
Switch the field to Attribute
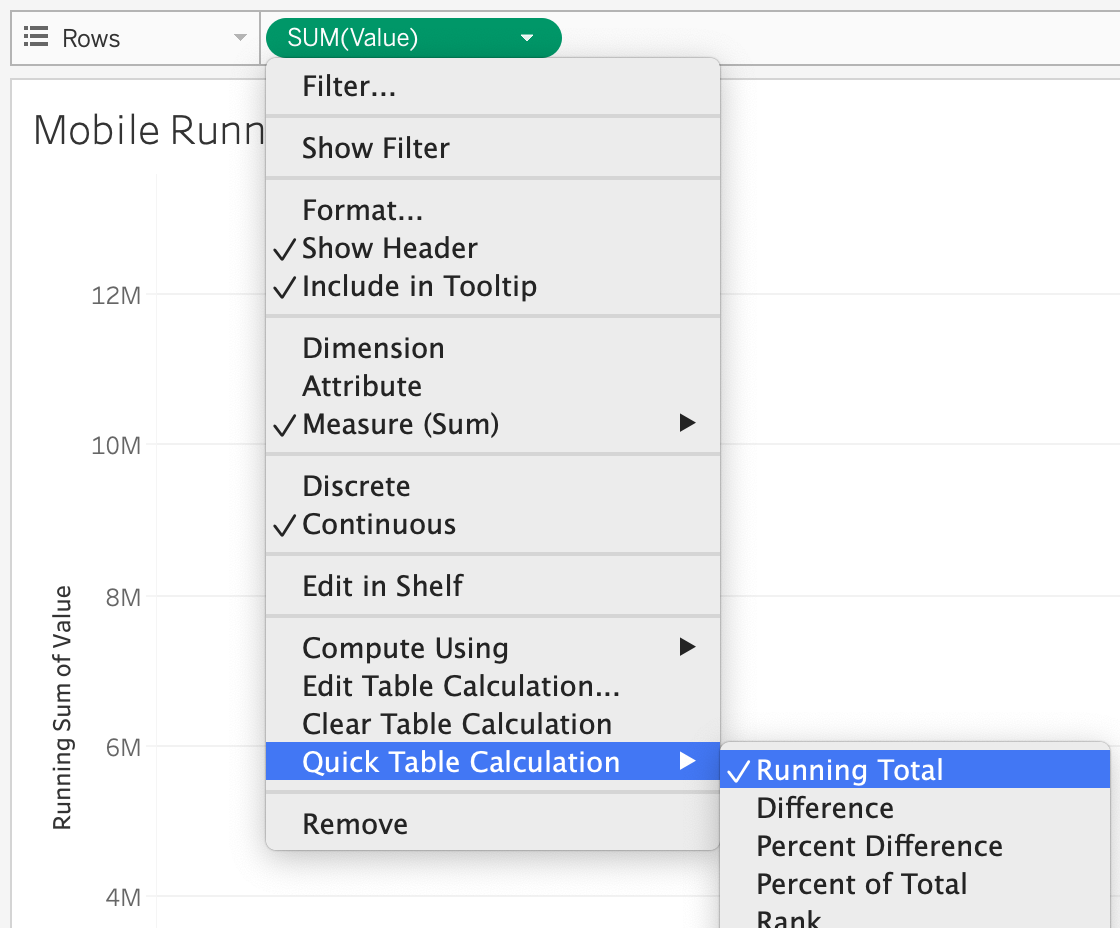pyautogui.click(x=492, y=386)
